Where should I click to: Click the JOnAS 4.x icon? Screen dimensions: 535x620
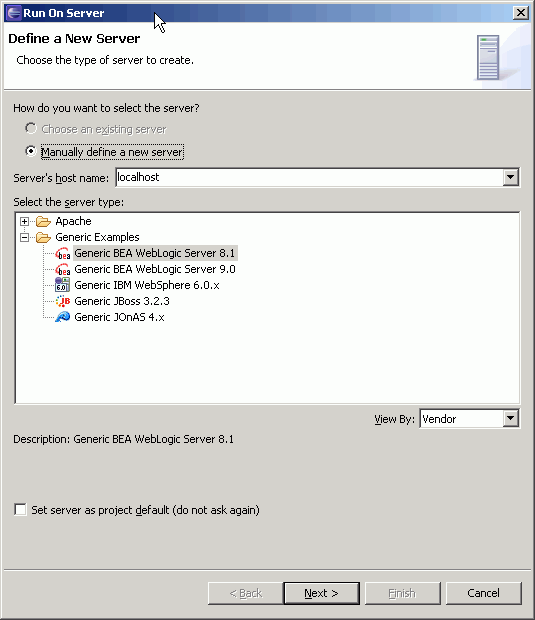point(62,317)
